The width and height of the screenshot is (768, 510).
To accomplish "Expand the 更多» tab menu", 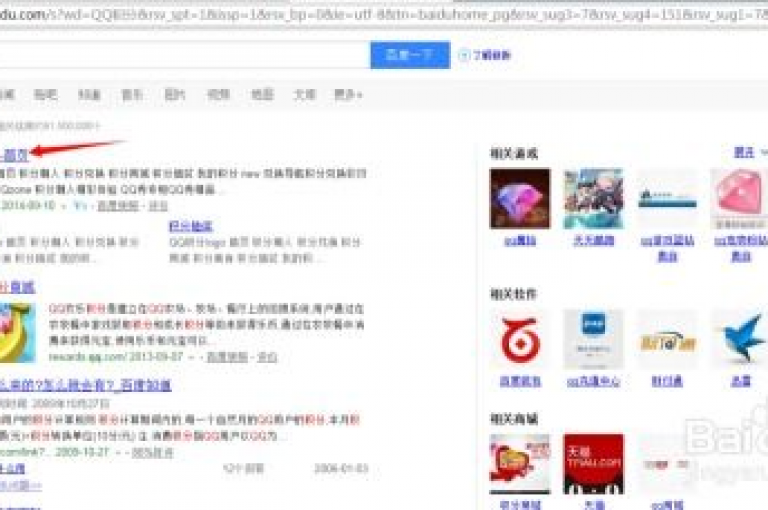I will [348, 95].
